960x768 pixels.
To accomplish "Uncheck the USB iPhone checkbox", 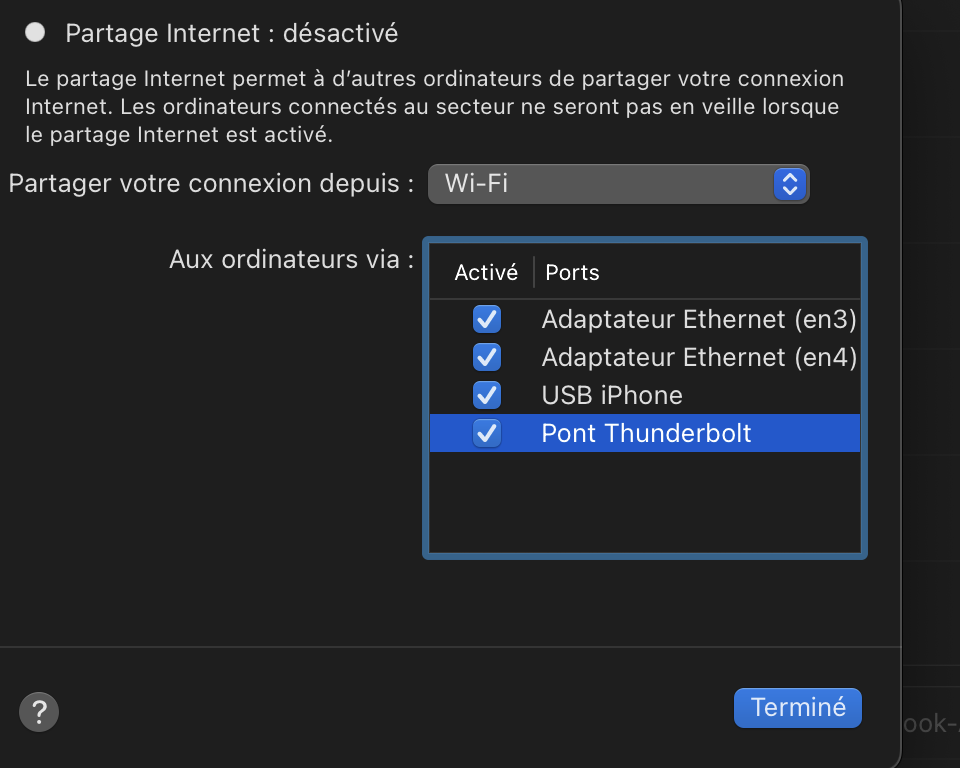I will click(x=487, y=395).
